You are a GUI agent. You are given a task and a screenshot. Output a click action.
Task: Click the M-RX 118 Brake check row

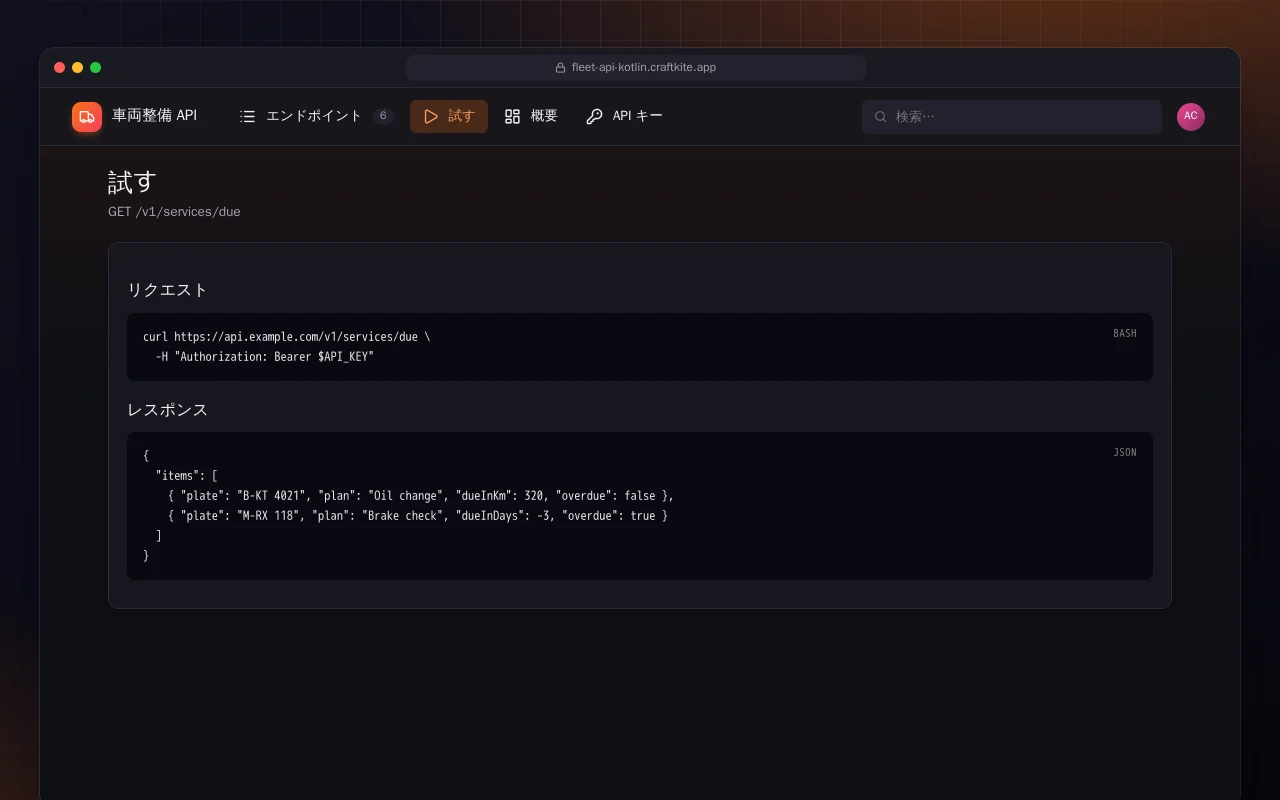(418, 516)
